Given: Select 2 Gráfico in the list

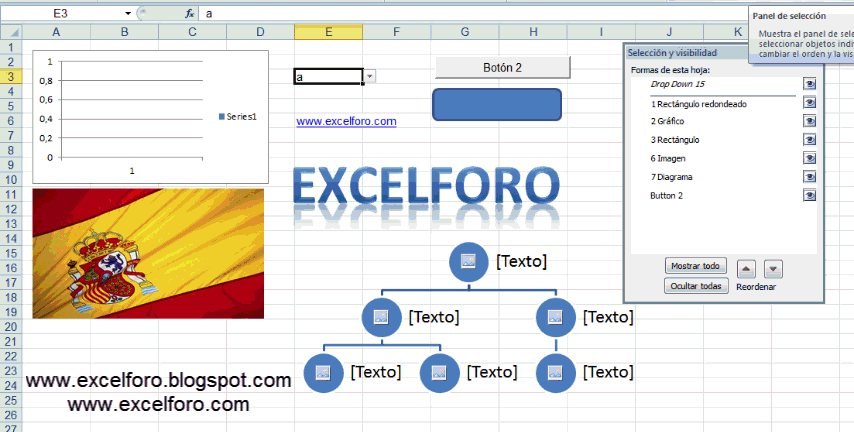Looking at the screenshot, I should pyautogui.click(x=667, y=121).
